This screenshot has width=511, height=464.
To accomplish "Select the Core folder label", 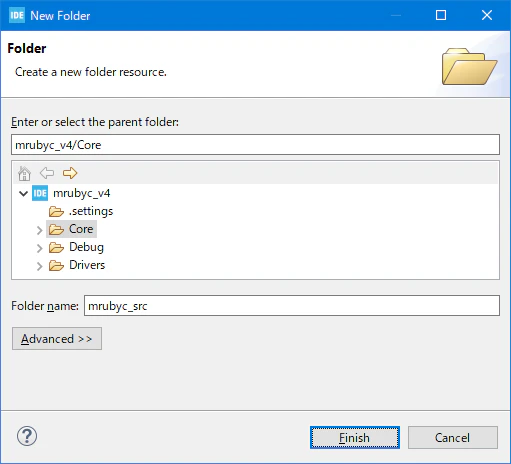I will tap(81, 229).
